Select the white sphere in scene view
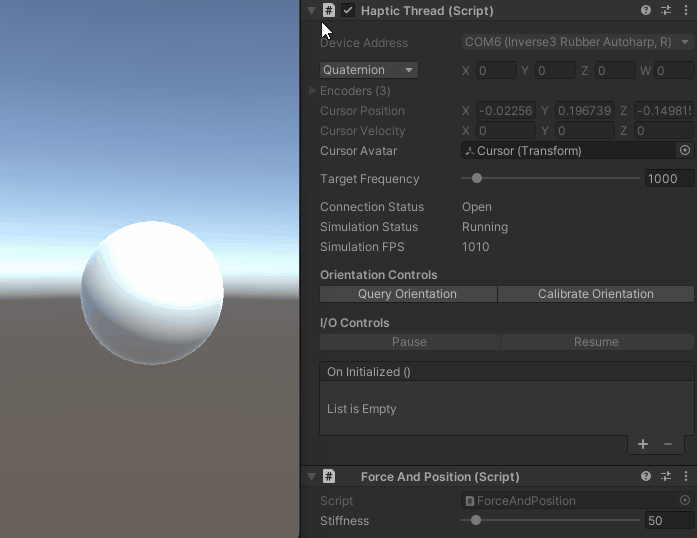The image size is (697, 538). (x=152, y=293)
